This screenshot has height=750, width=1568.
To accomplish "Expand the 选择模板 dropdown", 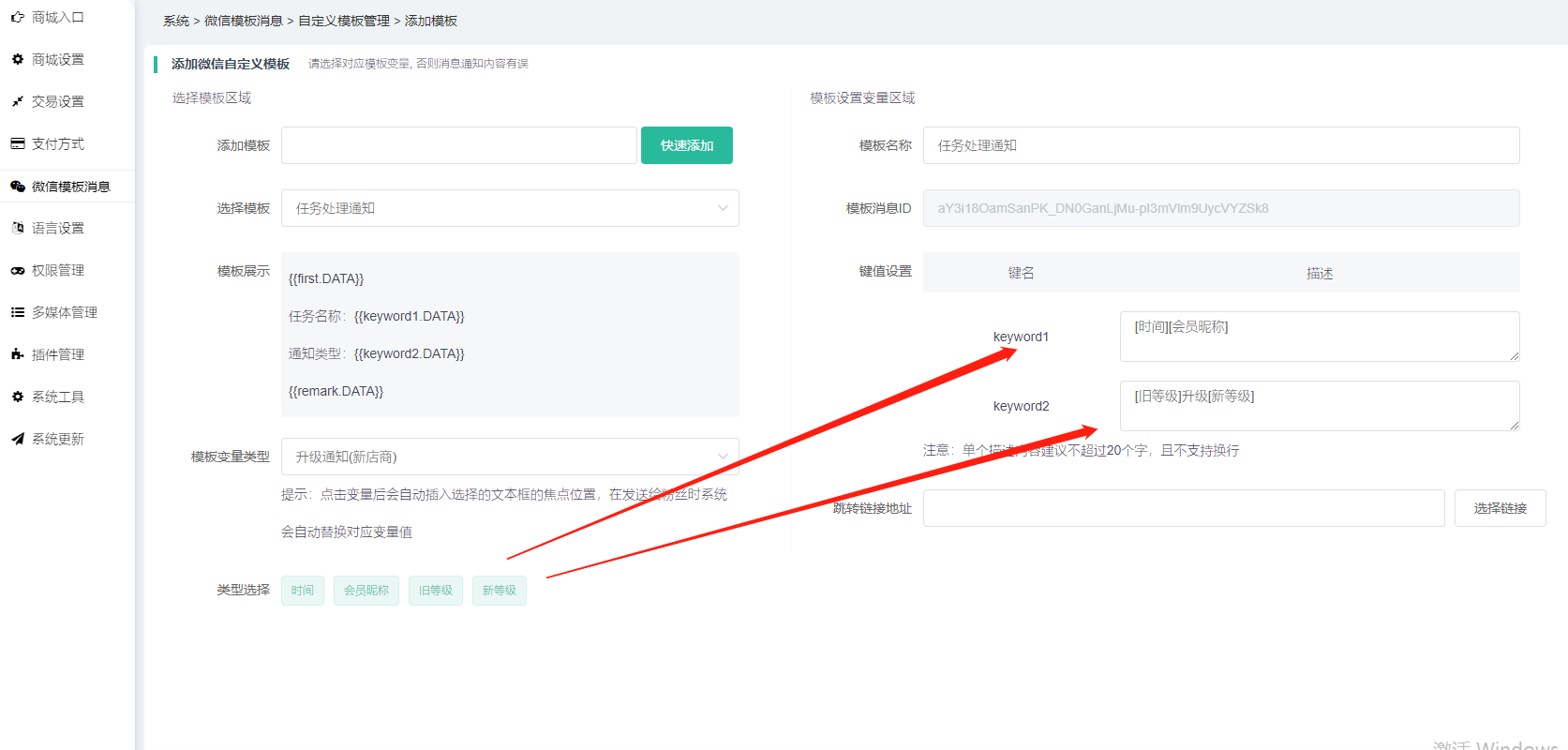I will click(510, 208).
